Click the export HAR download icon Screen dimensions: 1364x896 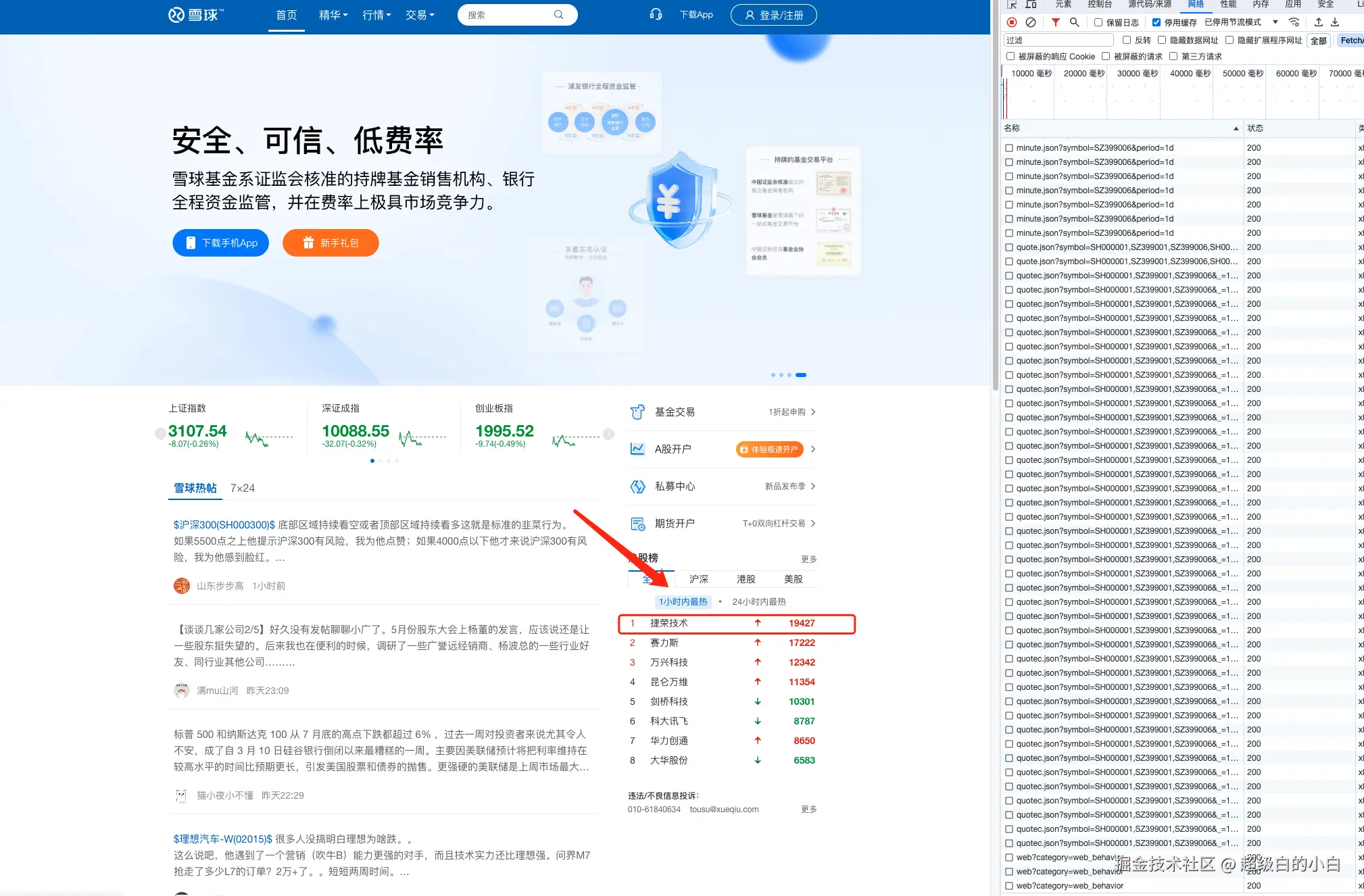[x=1335, y=22]
